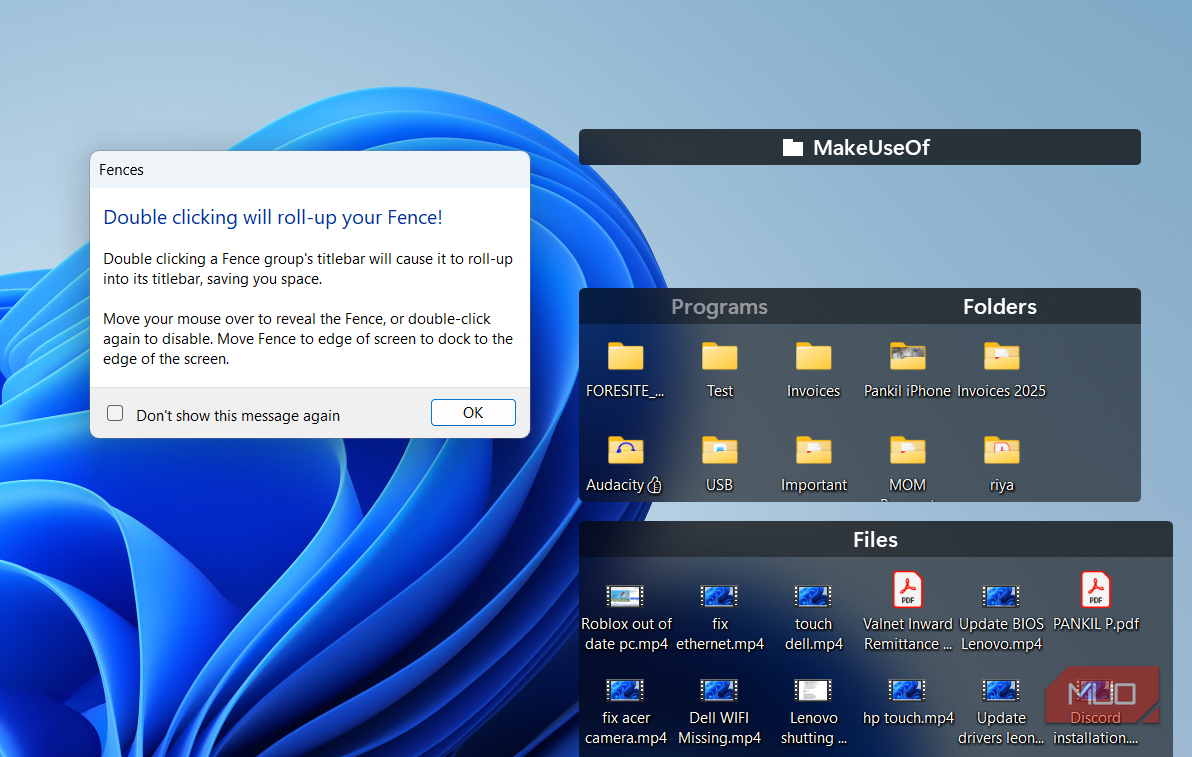Screen dimensions: 1192x757
Task: Open the Audacity folder icon
Action: coord(626,450)
